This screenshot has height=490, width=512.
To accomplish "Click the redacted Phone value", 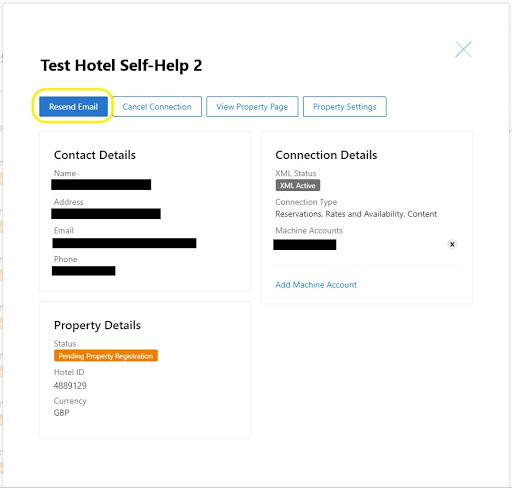I will pyautogui.click(x=84, y=271).
